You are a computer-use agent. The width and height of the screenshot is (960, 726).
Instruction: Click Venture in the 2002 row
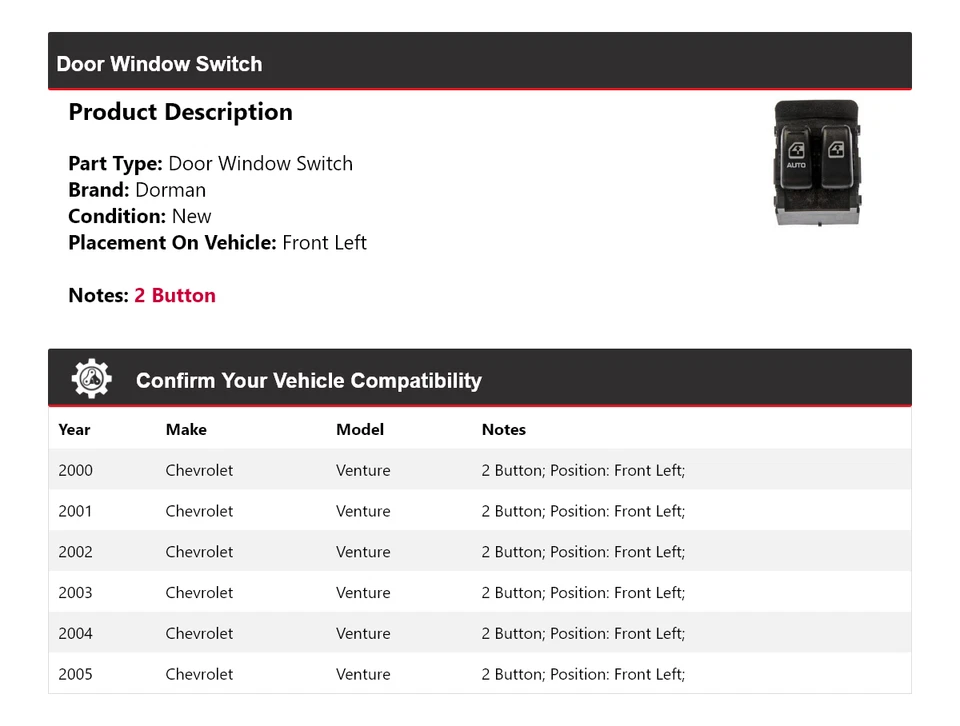(363, 552)
